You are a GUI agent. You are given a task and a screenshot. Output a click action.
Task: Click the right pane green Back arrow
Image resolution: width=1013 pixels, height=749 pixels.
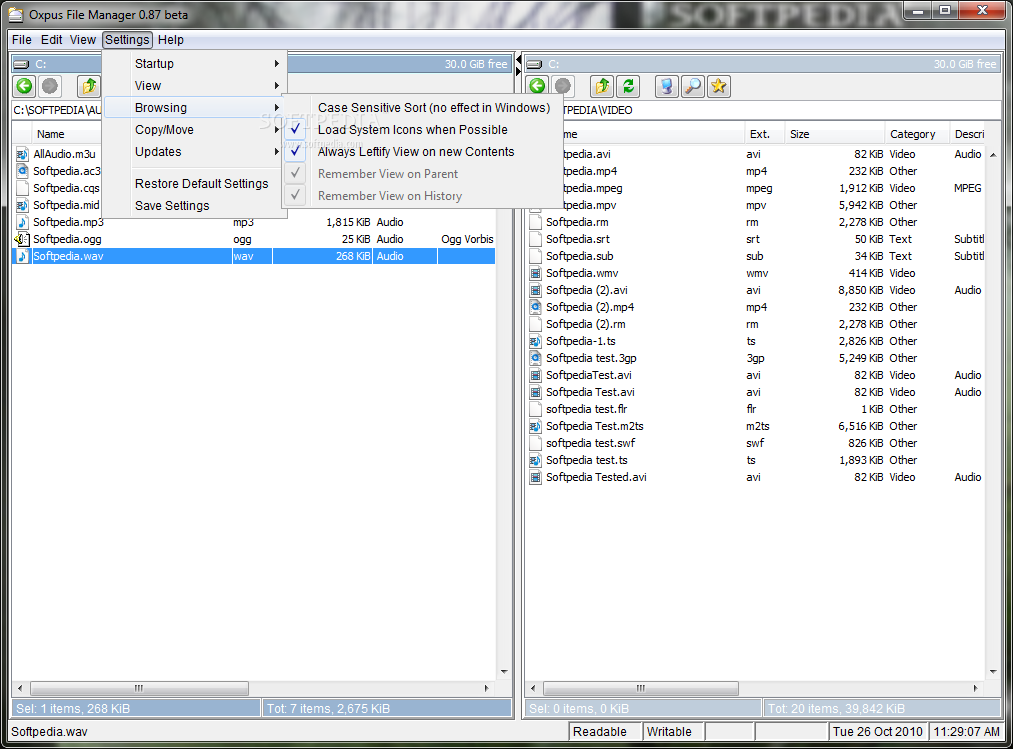(538, 86)
